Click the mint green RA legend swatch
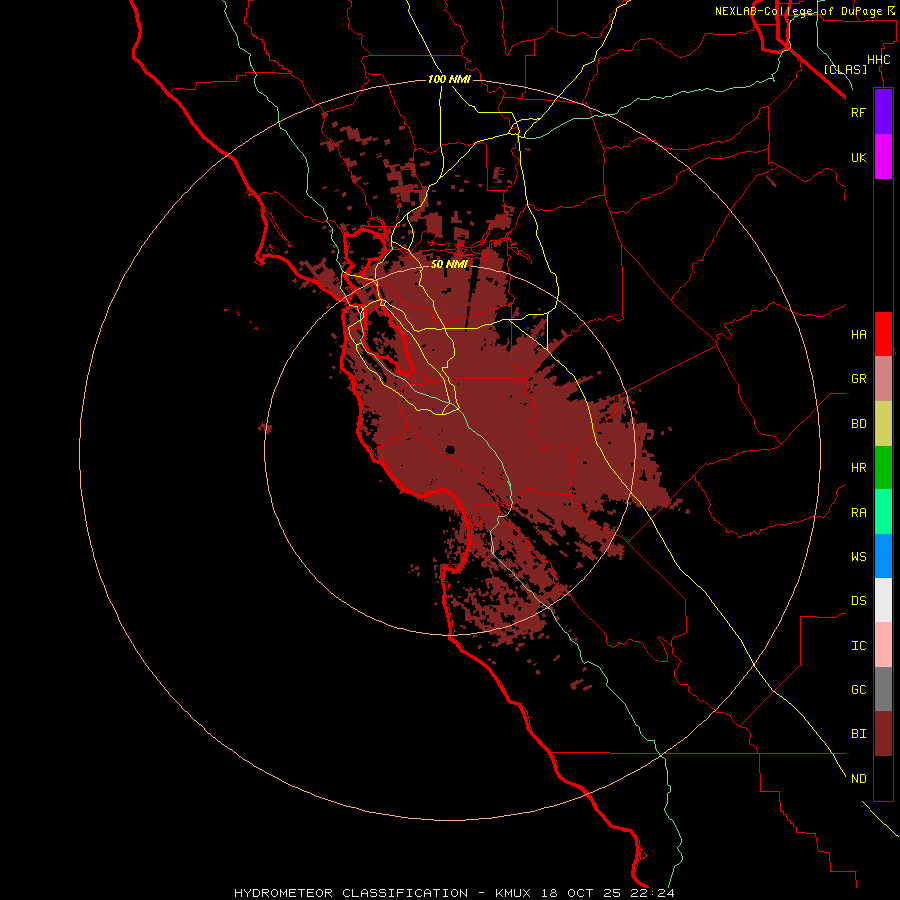 pos(883,512)
